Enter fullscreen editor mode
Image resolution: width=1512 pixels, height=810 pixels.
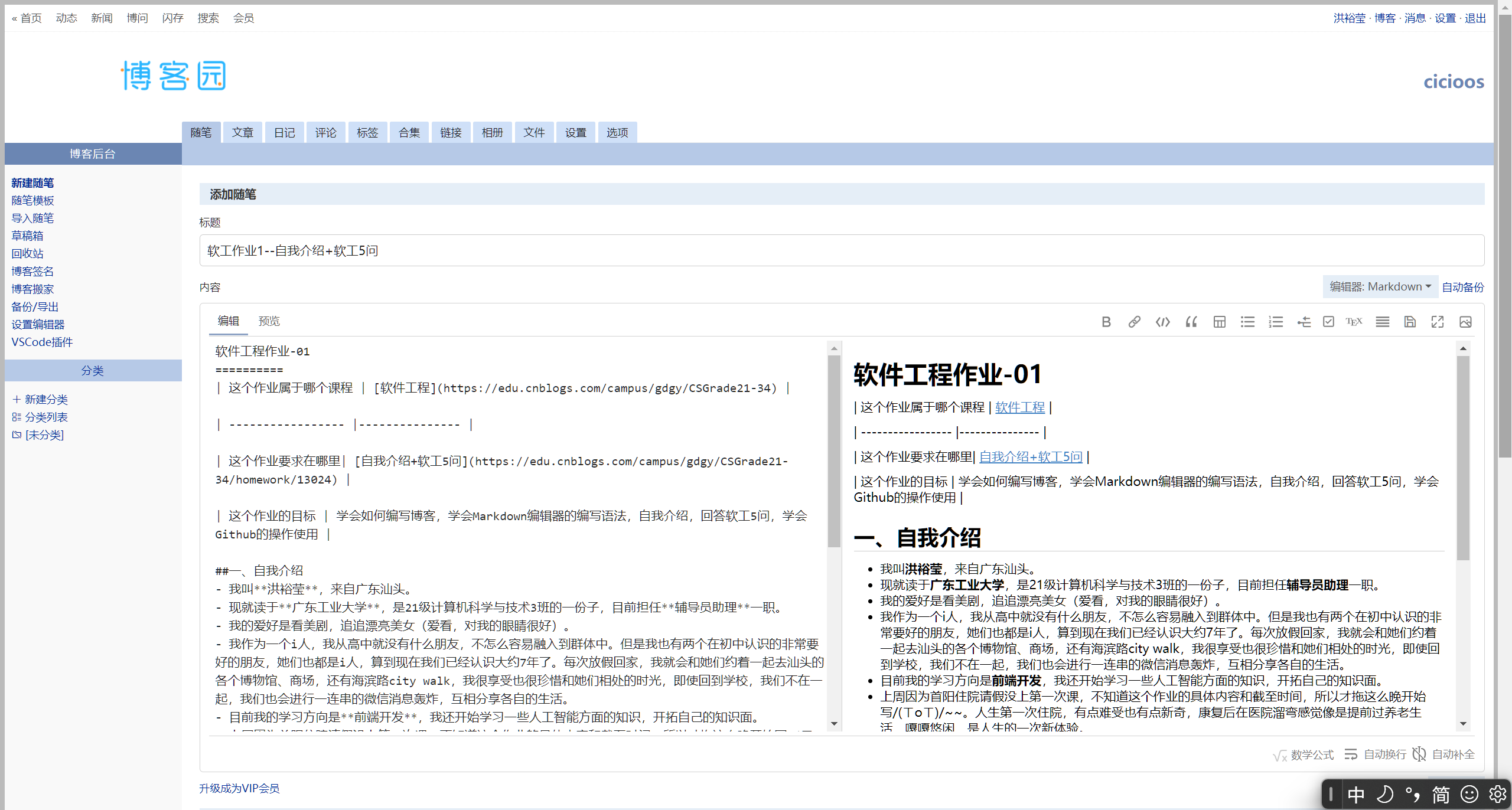pos(1438,322)
